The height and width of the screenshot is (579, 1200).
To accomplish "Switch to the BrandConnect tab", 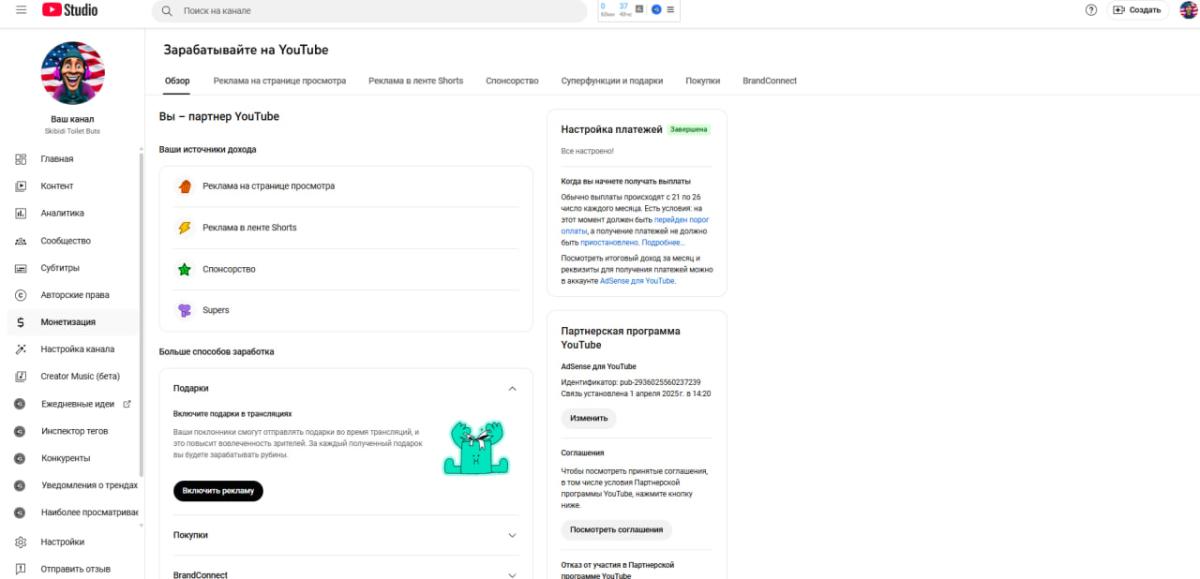I will pos(770,81).
